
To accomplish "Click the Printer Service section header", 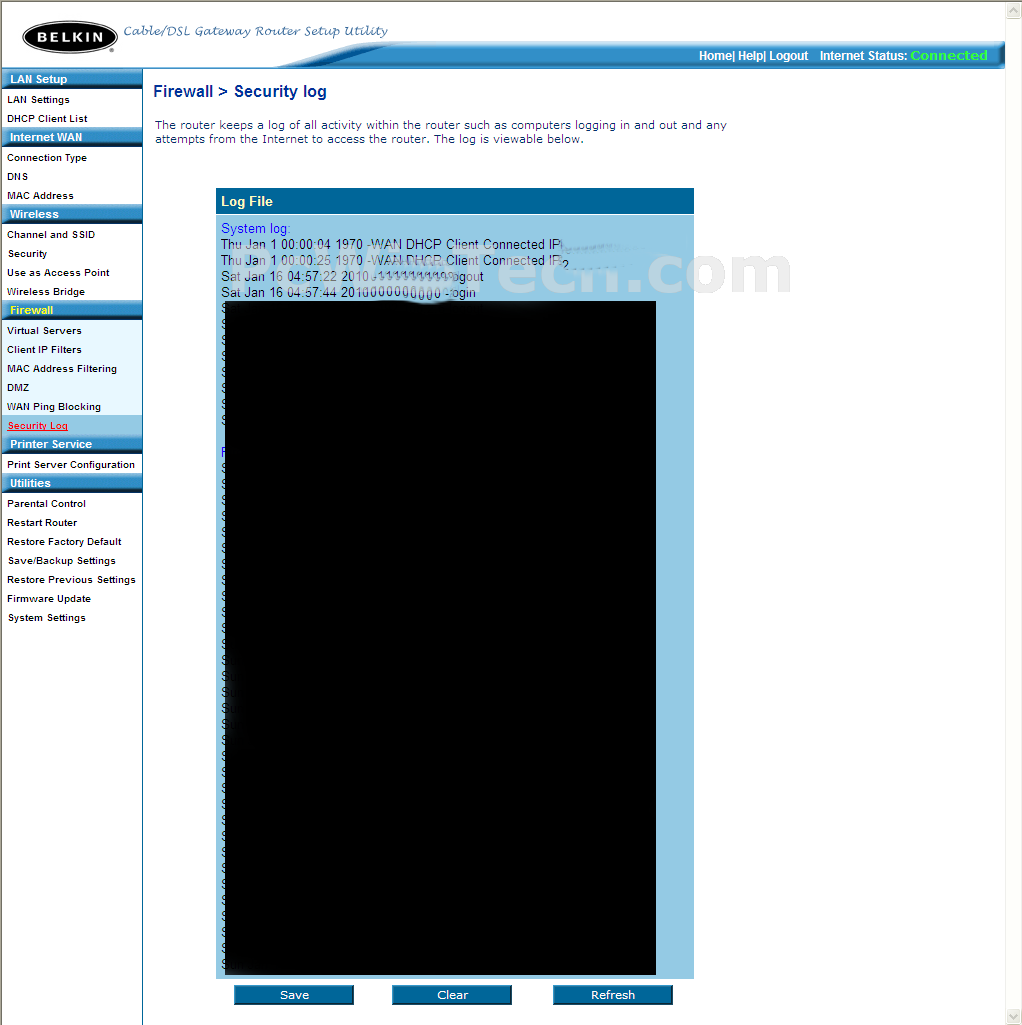I will (72, 445).
